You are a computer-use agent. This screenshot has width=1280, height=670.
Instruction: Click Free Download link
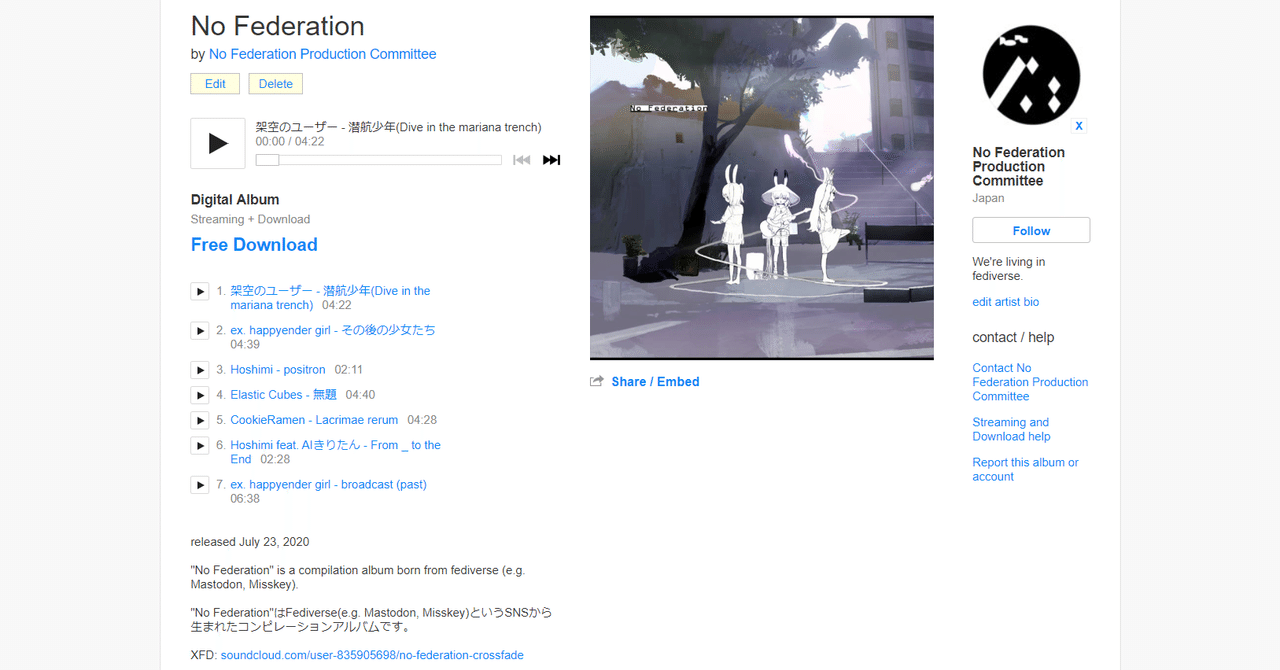click(x=254, y=245)
